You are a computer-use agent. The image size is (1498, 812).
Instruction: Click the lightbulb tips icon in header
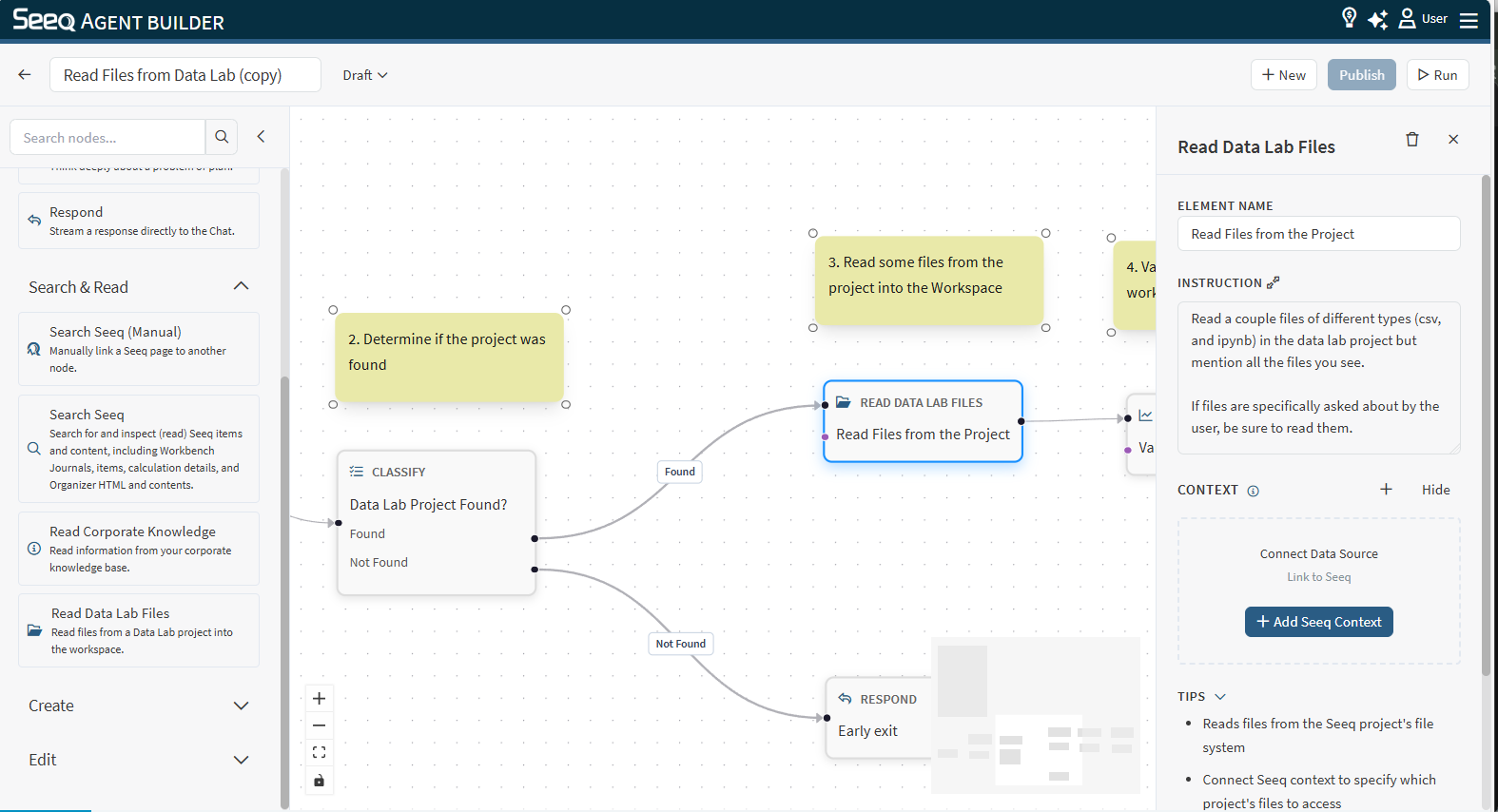[1349, 18]
